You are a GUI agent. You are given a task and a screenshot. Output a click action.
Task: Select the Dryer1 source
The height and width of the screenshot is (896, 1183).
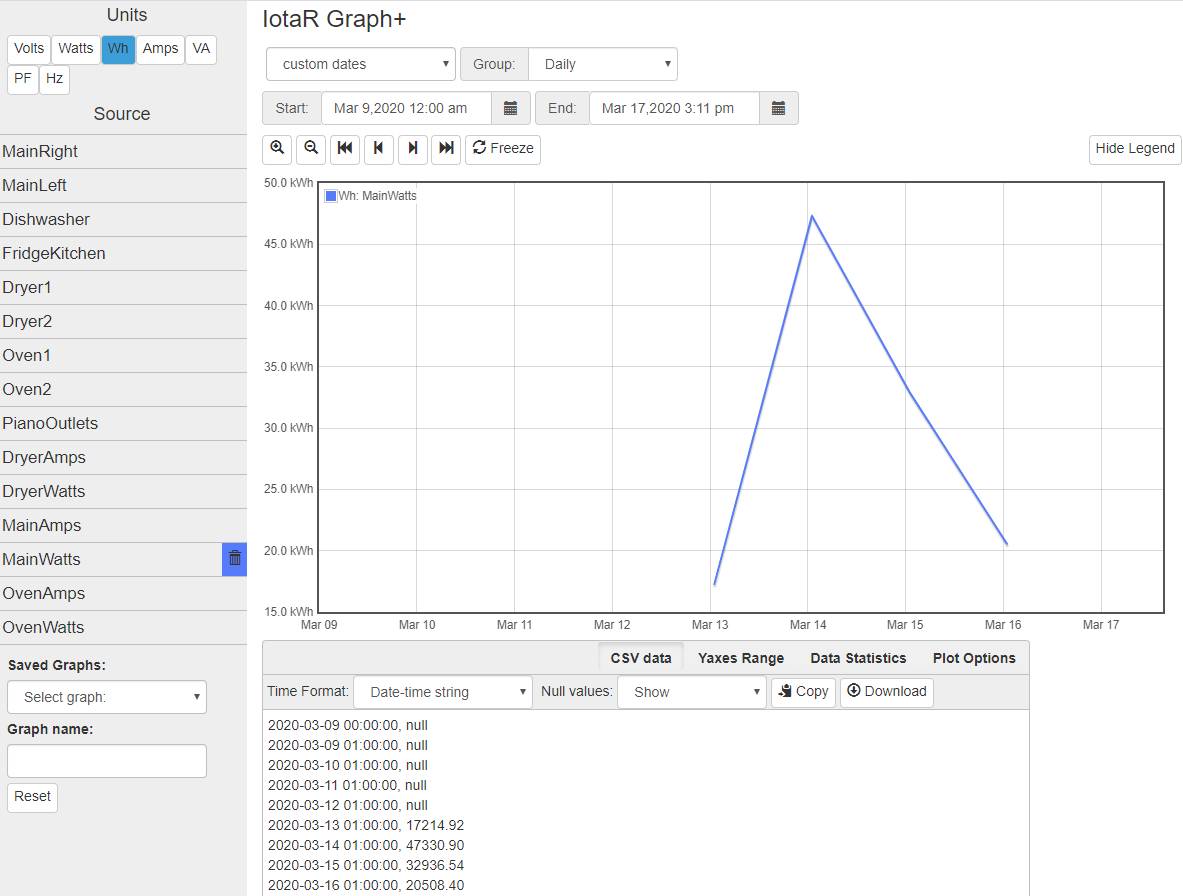click(x=124, y=287)
